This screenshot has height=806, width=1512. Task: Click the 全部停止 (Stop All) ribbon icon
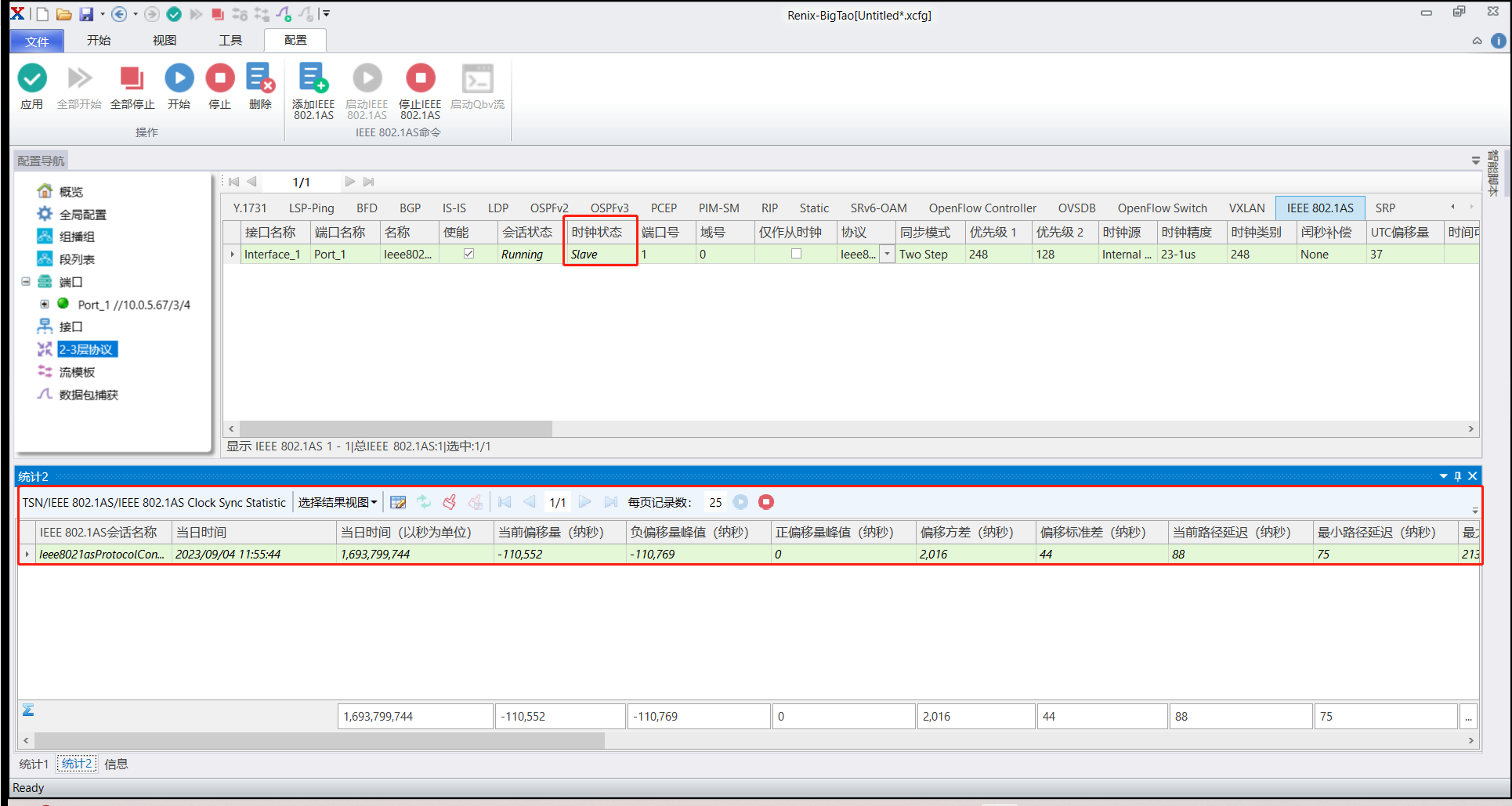(132, 78)
